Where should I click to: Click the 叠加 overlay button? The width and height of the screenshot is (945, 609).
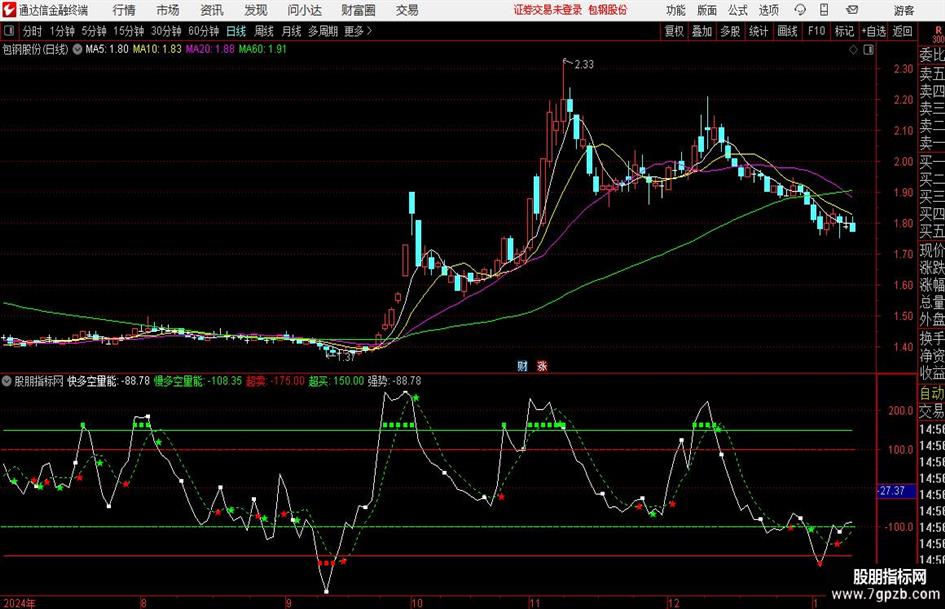click(702, 31)
